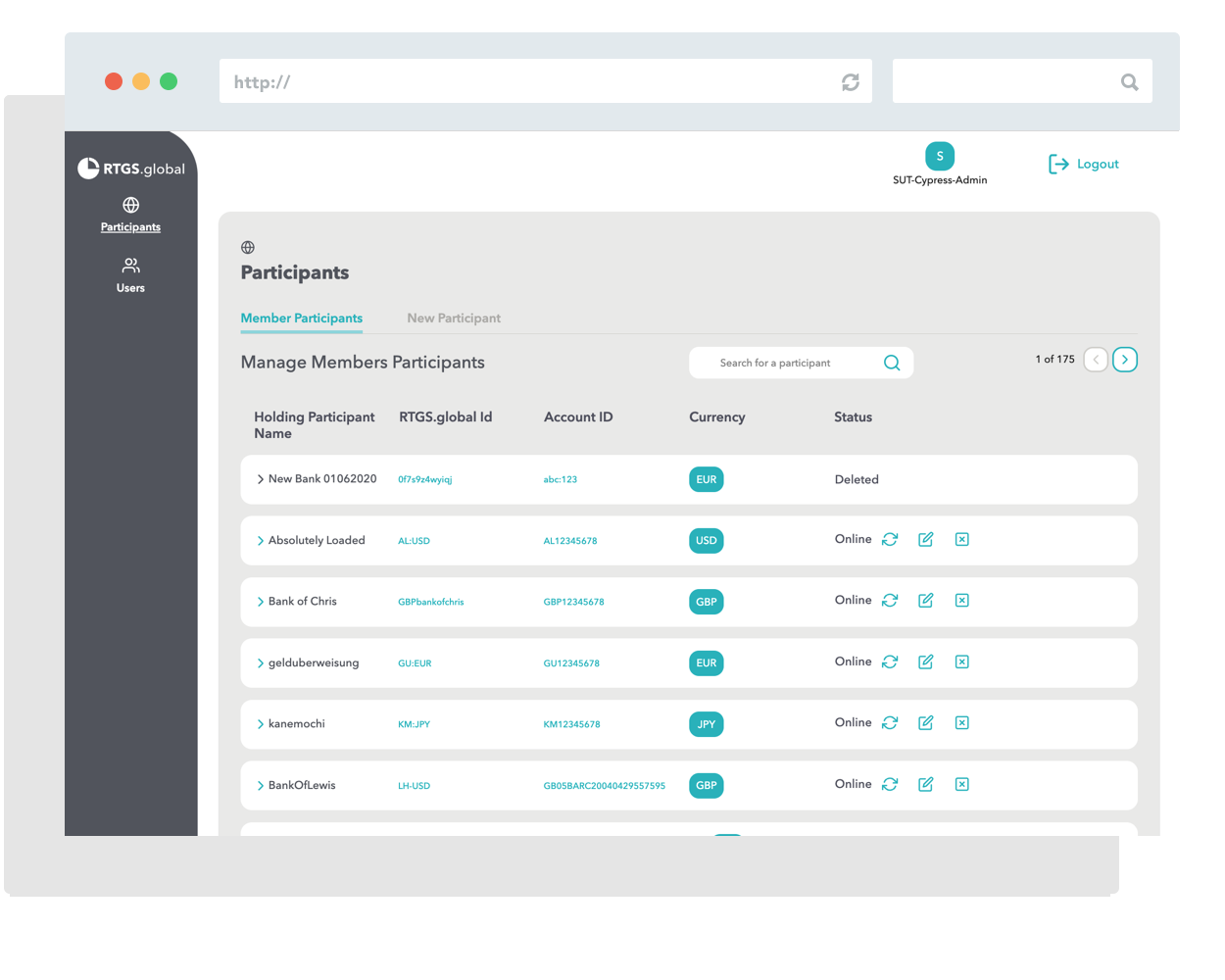Refresh status for kanemochi
Screen dimensions: 1225x980
pos(890,722)
